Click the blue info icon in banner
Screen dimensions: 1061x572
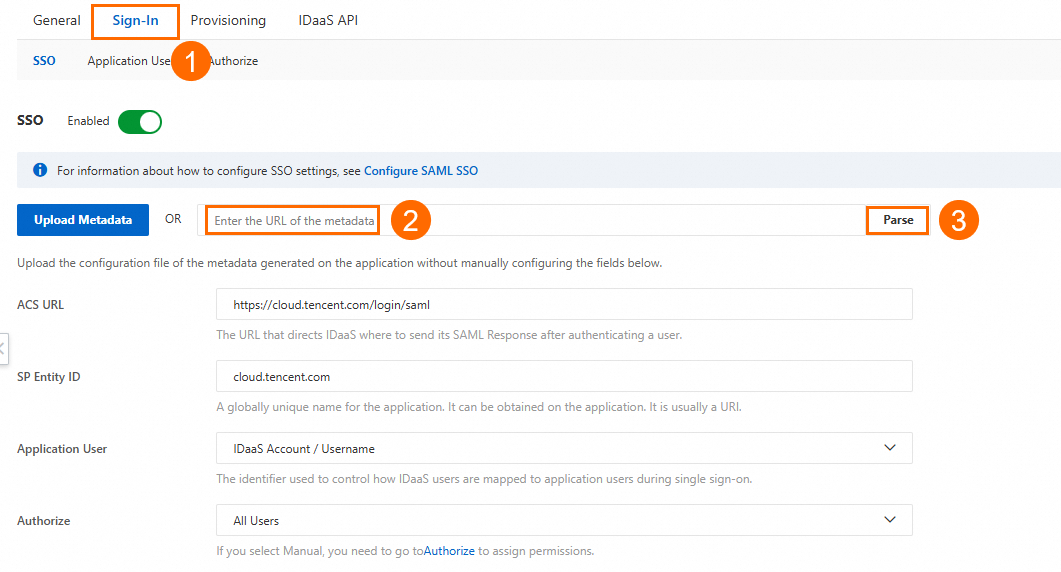(x=40, y=171)
